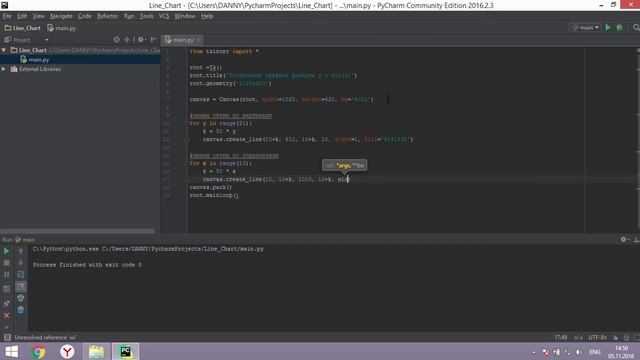Screen dimensions: 640x360
Task: Toggle read-only lock in status bar
Action: pos(616,338)
